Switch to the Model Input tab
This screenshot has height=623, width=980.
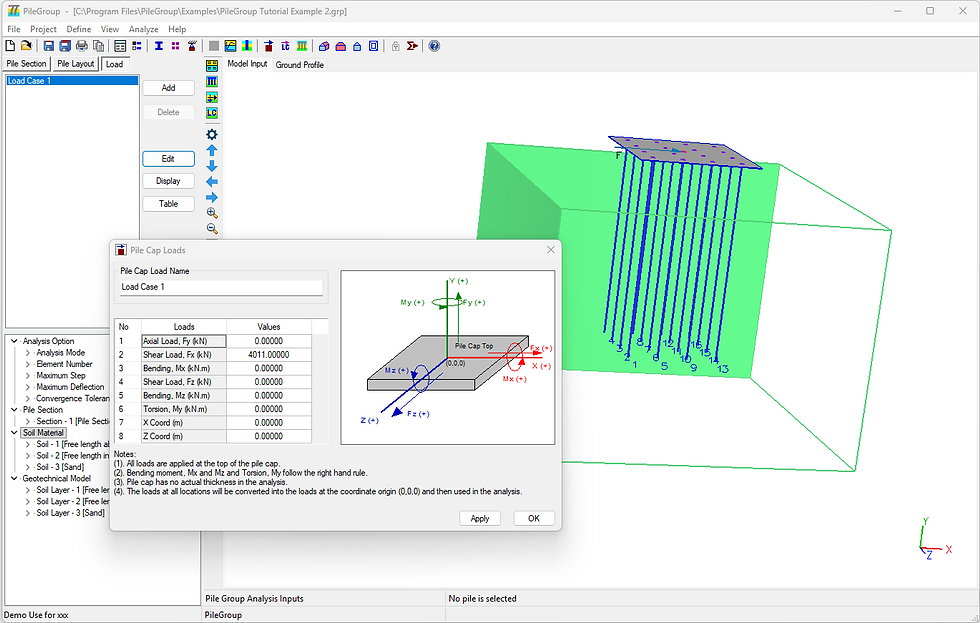[248, 64]
